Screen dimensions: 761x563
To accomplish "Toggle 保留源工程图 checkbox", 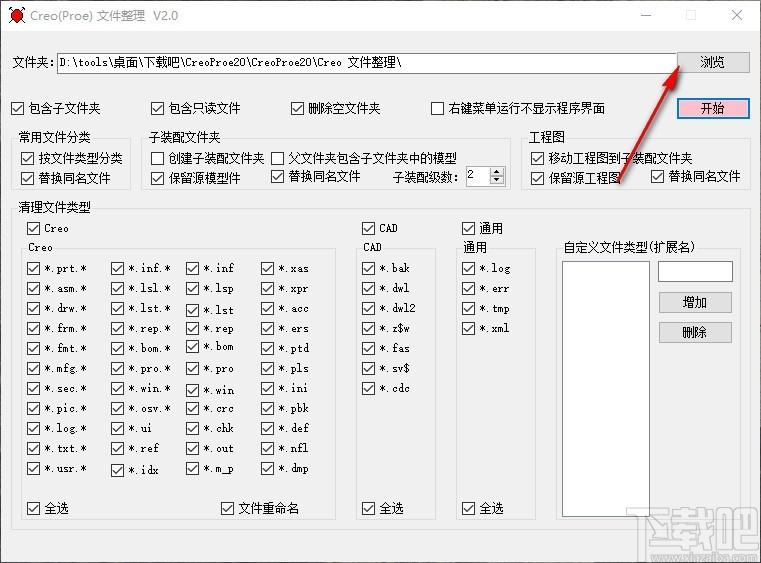I will click(537, 178).
